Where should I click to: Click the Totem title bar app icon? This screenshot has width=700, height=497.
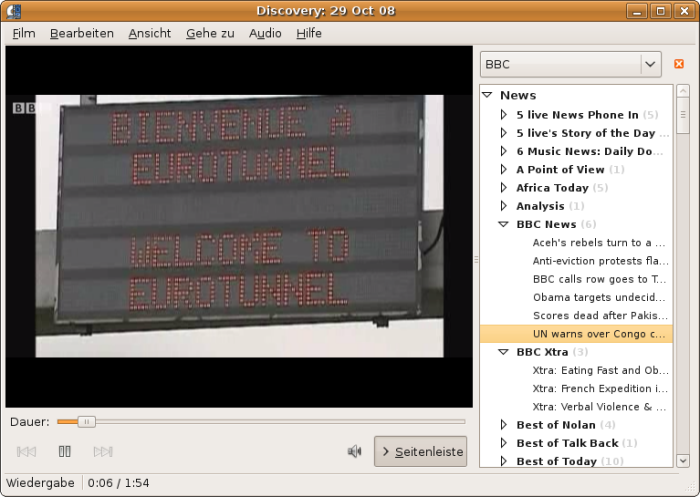click(14, 11)
